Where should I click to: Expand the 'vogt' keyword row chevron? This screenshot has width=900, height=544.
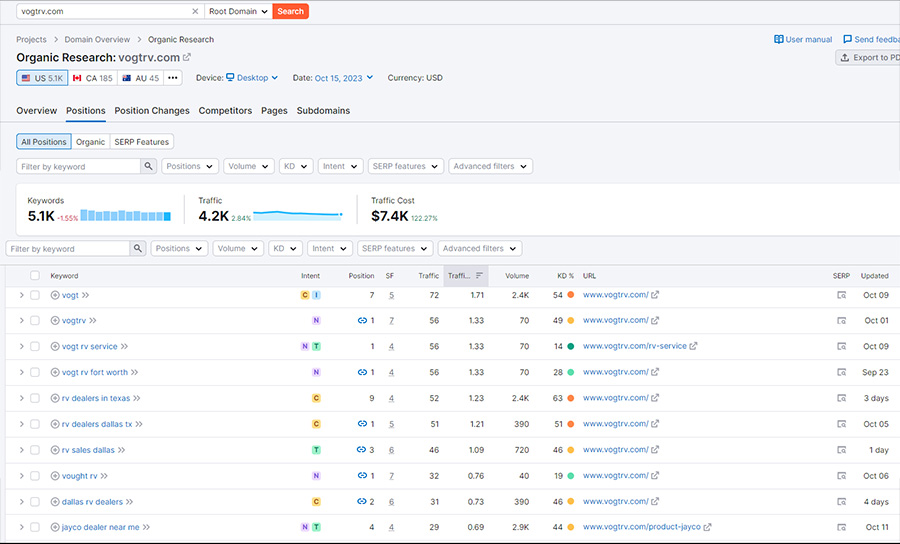[x=21, y=295]
